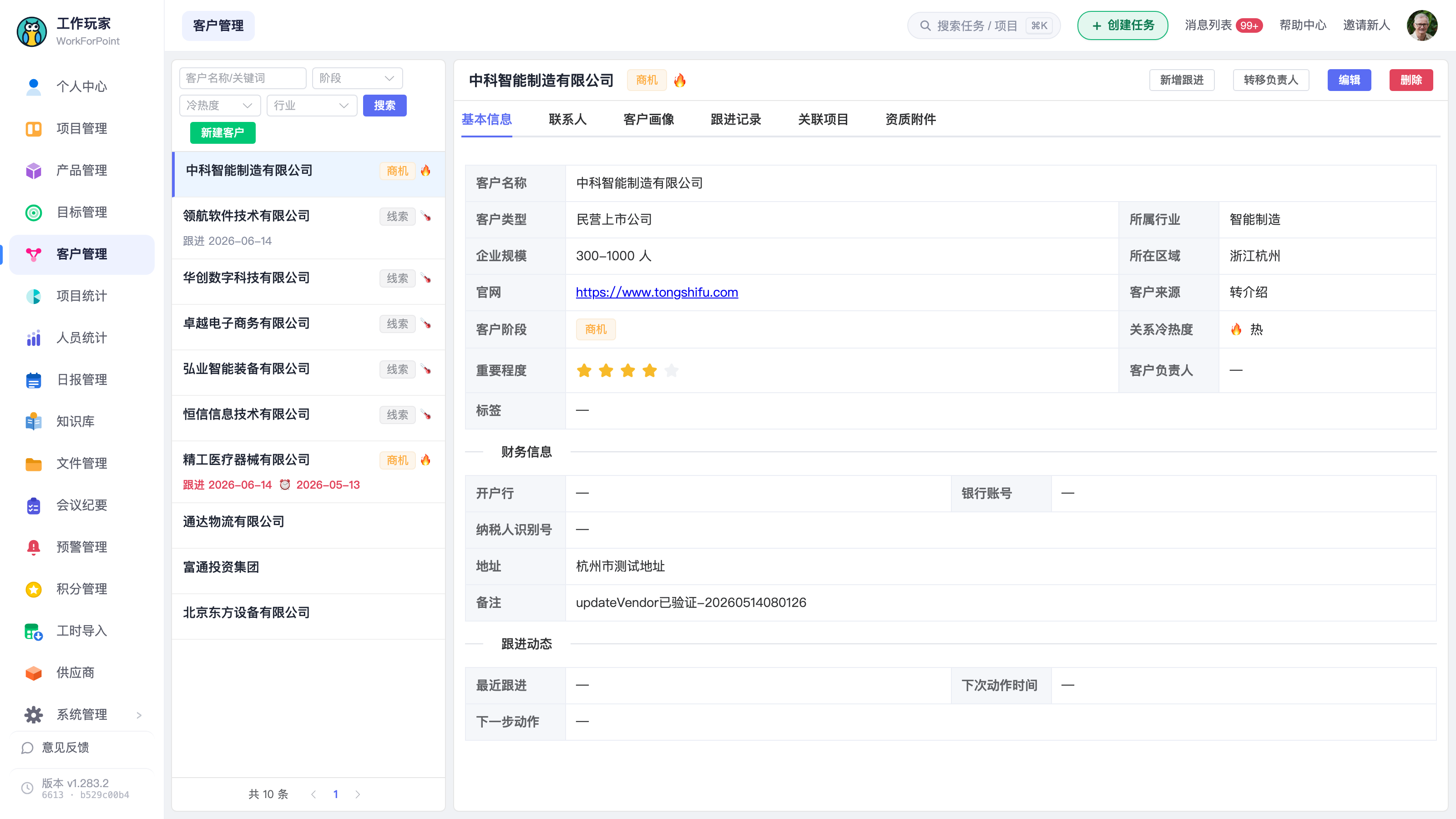Click the blue 搜索 button
The height and width of the screenshot is (819, 1456).
click(x=385, y=105)
